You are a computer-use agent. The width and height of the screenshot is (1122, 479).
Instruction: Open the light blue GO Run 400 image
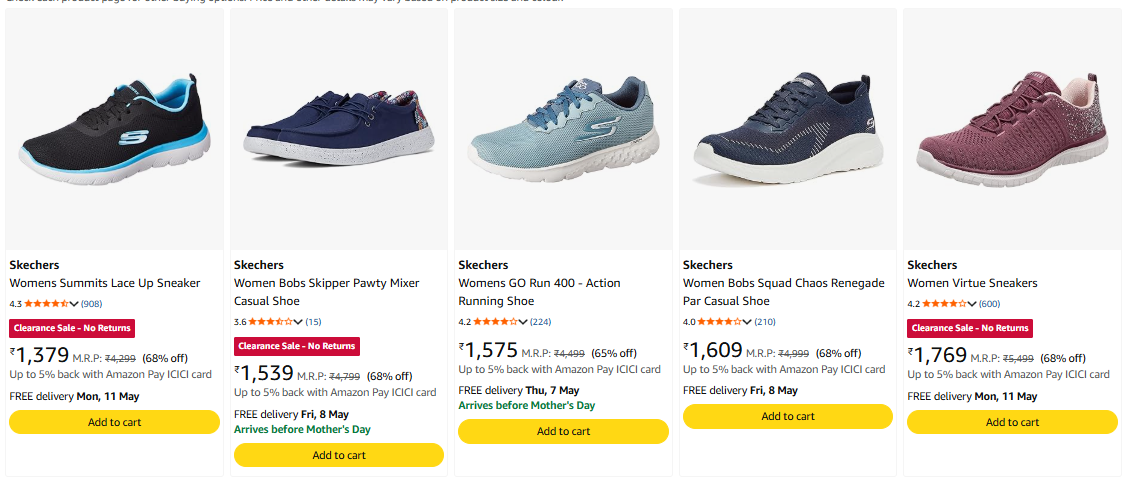tap(563, 129)
